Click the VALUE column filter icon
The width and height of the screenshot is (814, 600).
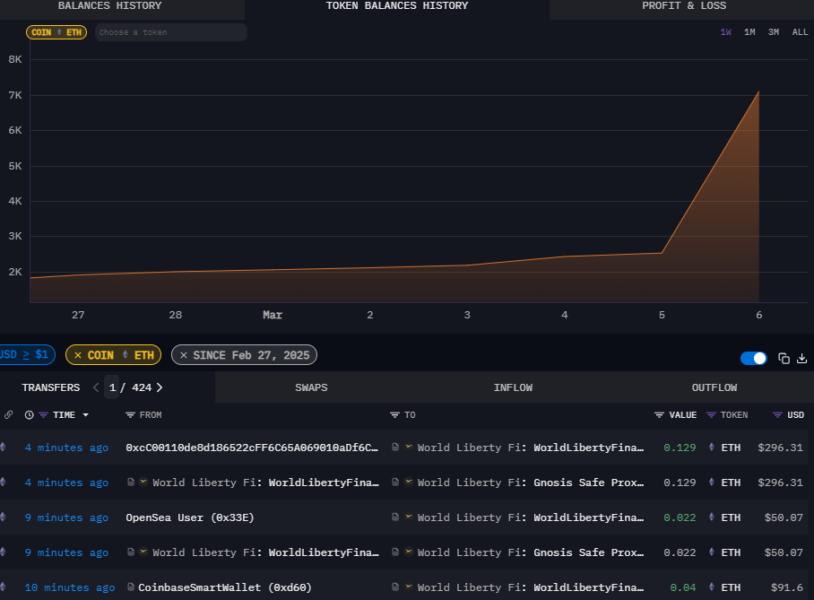[659, 415]
